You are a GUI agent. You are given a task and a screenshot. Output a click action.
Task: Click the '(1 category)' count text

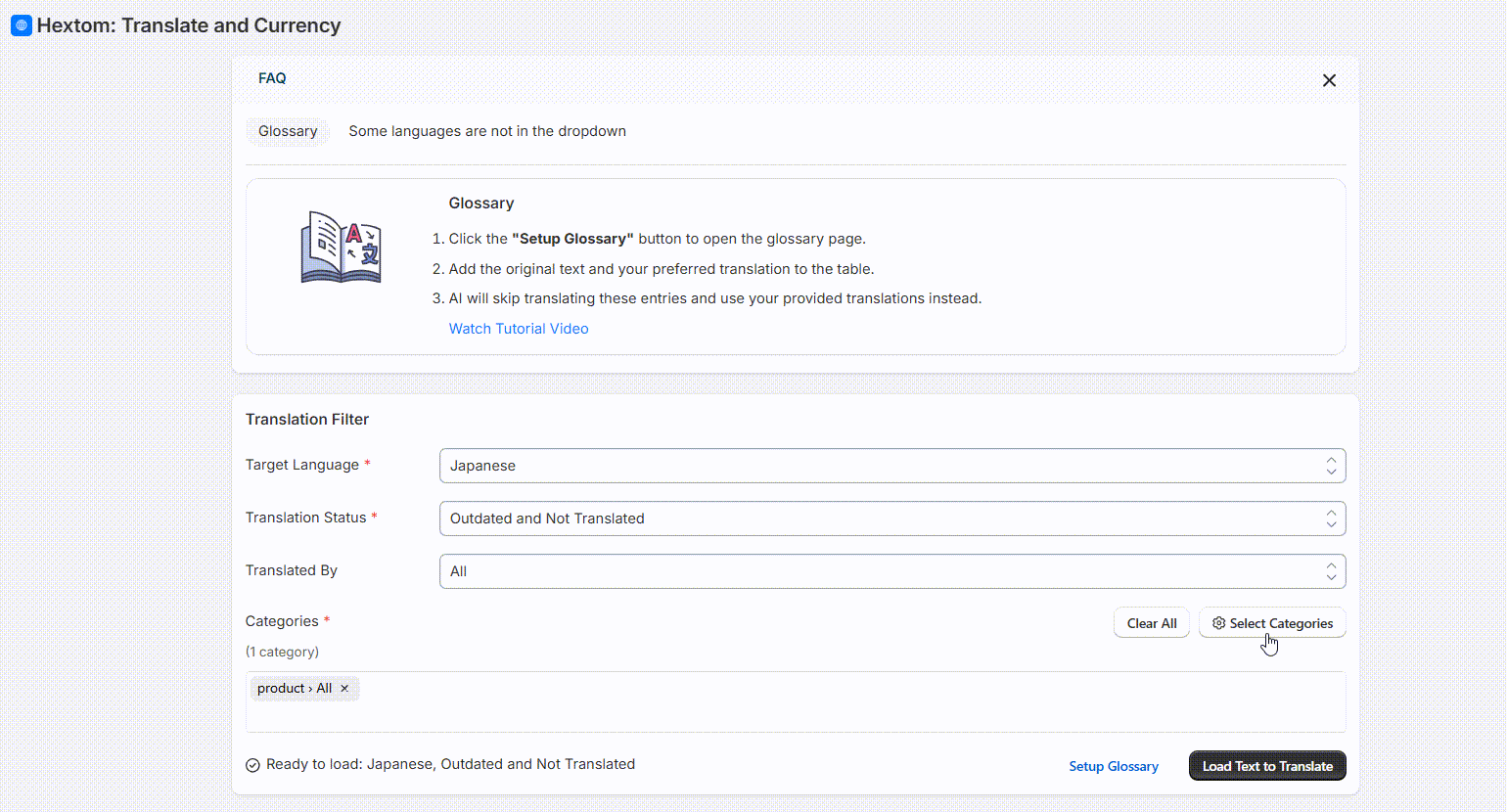point(282,652)
